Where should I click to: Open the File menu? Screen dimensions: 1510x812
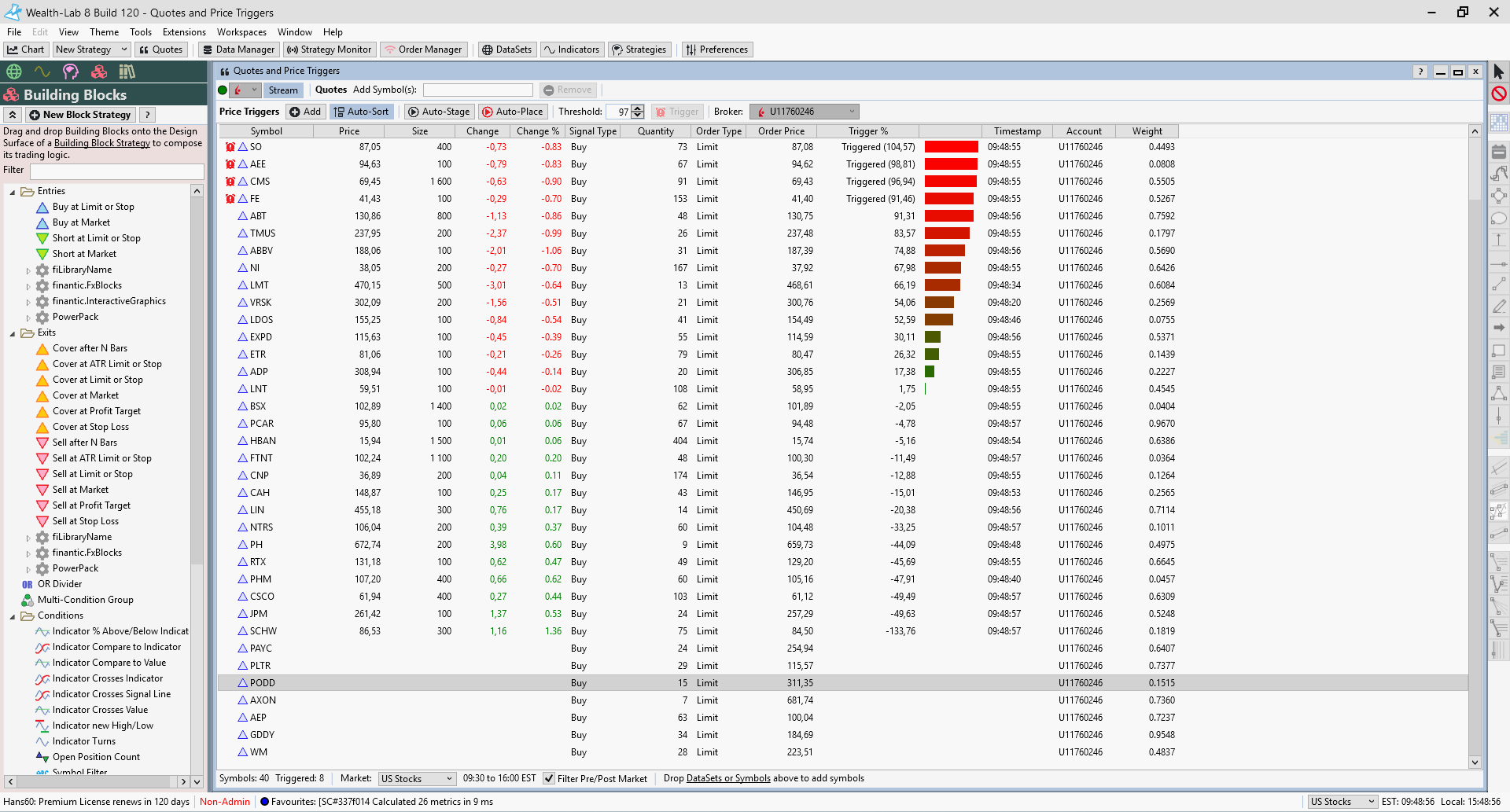[x=14, y=32]
